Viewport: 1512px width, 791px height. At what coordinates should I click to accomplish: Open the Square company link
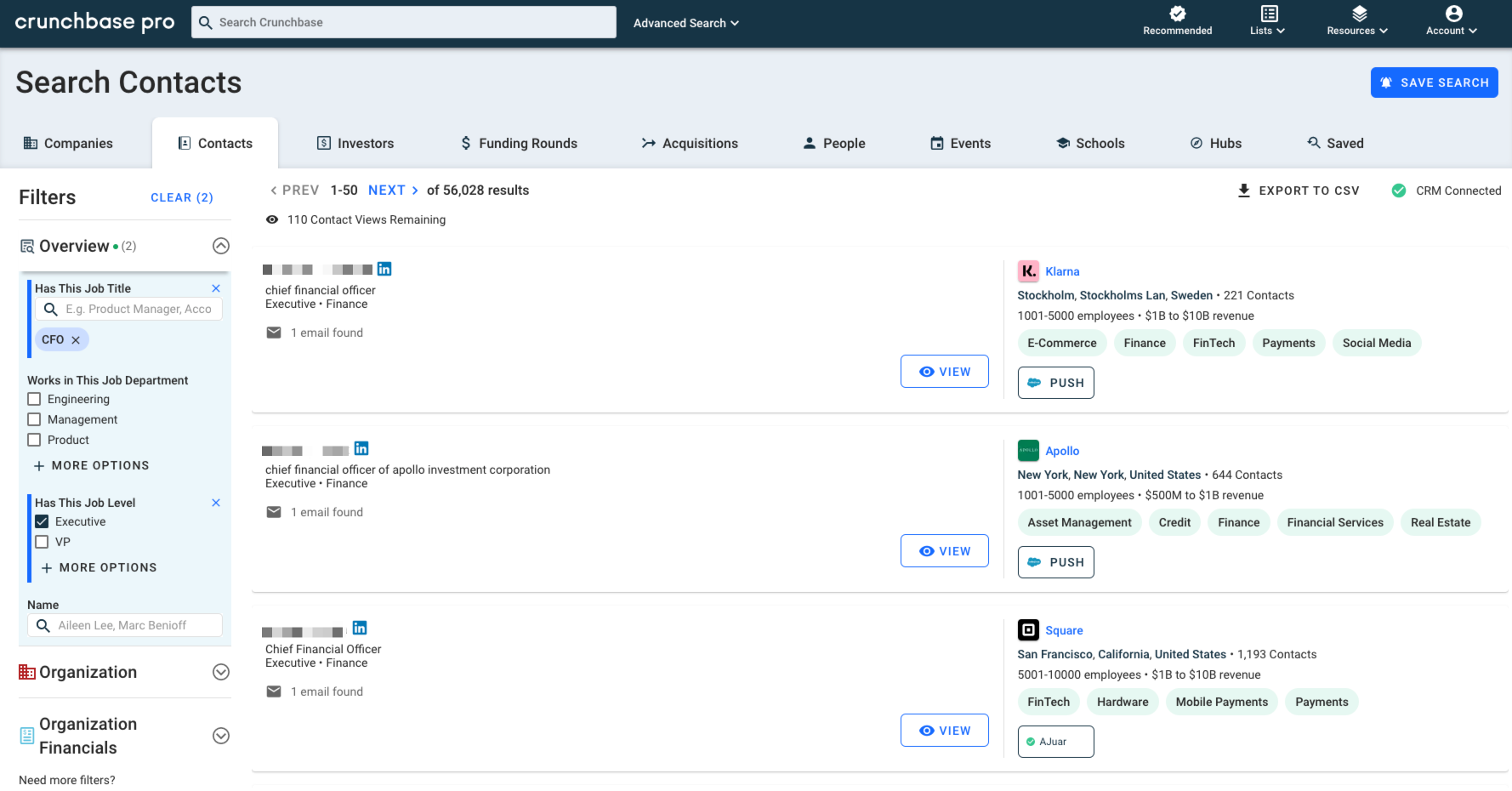tap(1064, 630)
